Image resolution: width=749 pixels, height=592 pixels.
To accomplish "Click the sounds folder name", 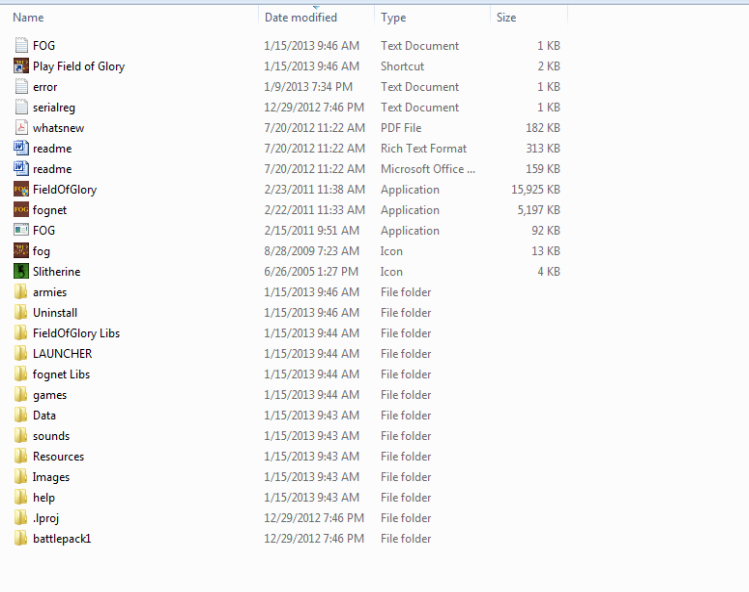I will (x=51, y=436).
